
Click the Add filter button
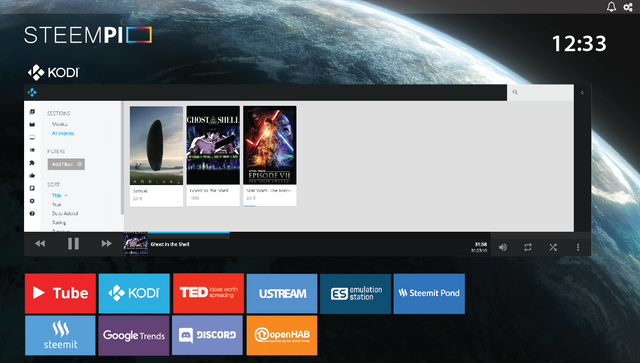66,164
